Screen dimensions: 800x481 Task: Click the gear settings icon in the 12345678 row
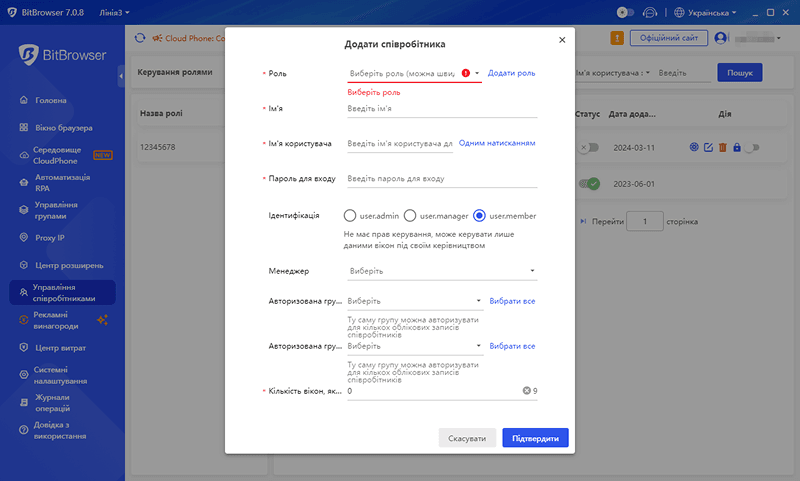click(x=694, y=148)
